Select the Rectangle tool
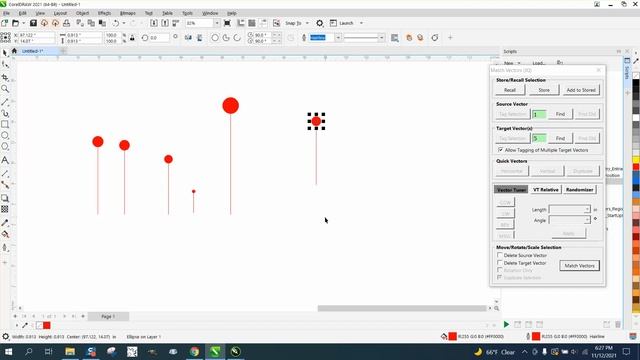Viewport: 640px width, 360px height. (5, 124)
